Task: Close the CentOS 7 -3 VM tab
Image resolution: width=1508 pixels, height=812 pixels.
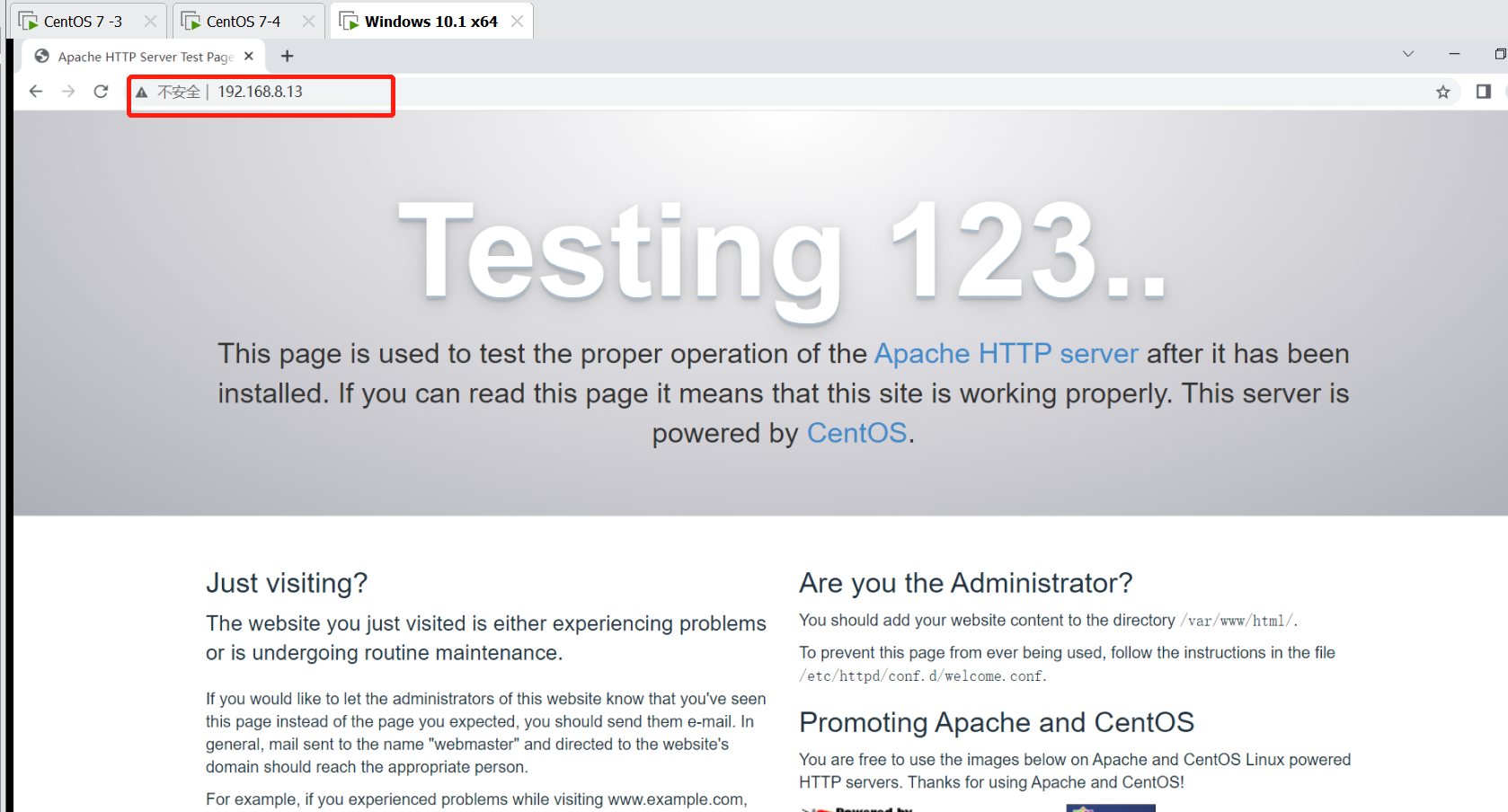Action: (x=150, y=21)
